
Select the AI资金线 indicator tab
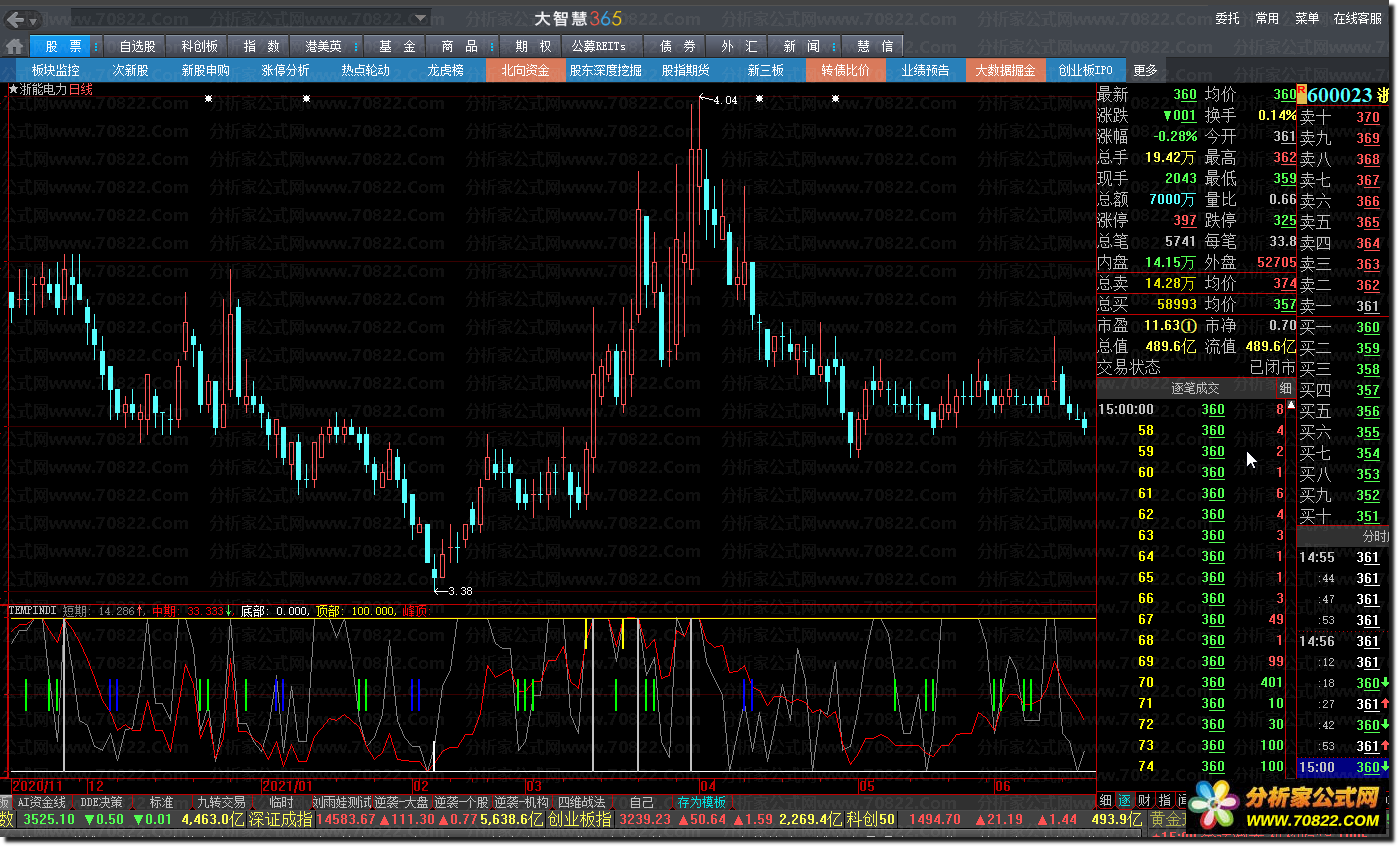(42, 802)
